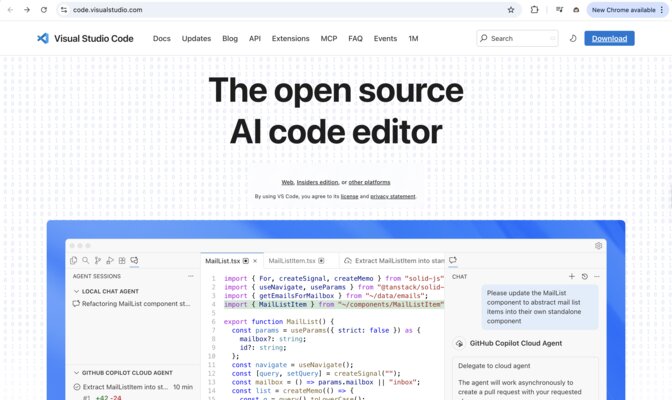Image resolution: width=672 pixels, height=400 pixels.
Task: Click the incognito-style profile icon in toolbar
Action: pos(576,9)
